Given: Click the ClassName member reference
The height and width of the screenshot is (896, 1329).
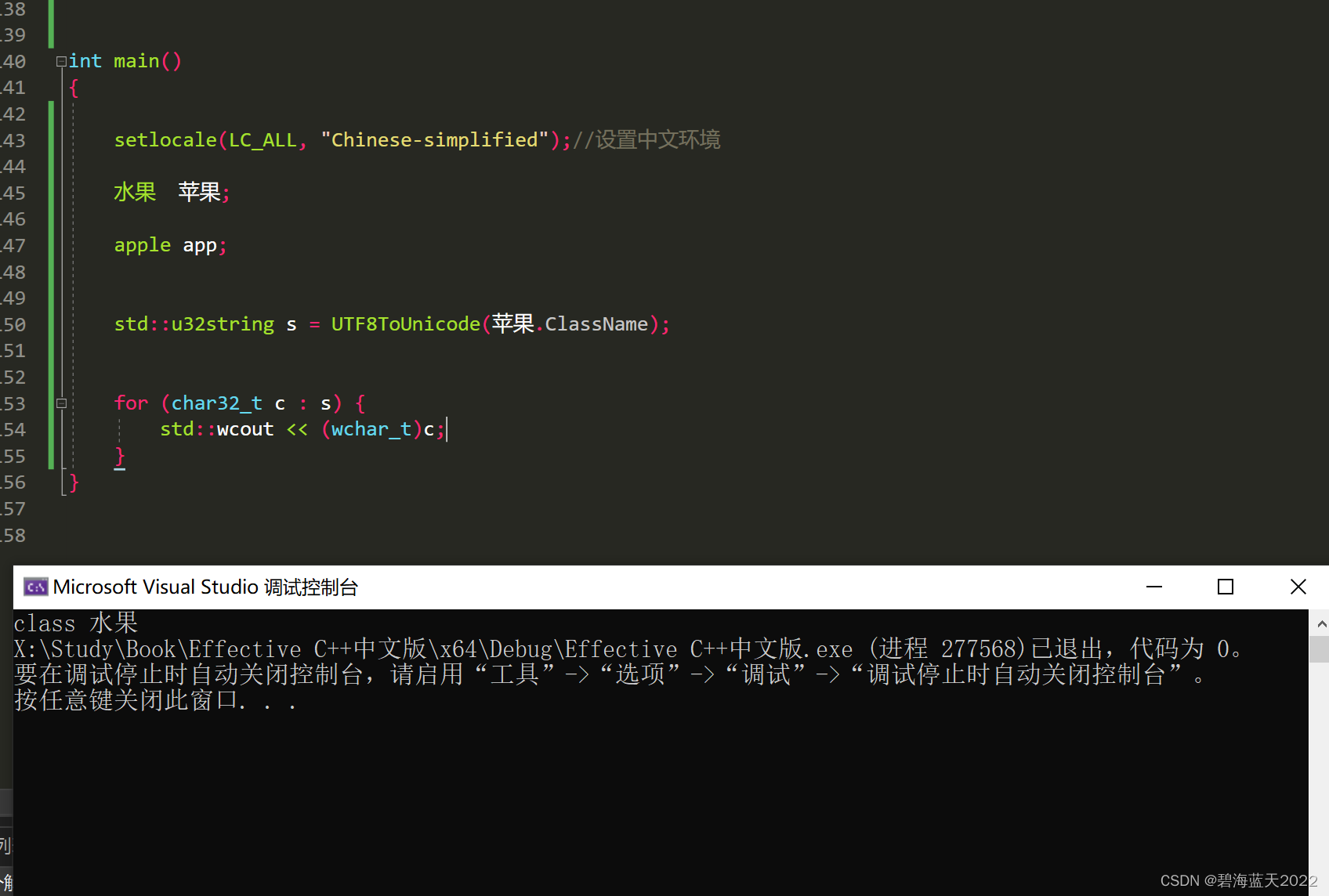Looking at the screenshot, I should pos(596,324).
